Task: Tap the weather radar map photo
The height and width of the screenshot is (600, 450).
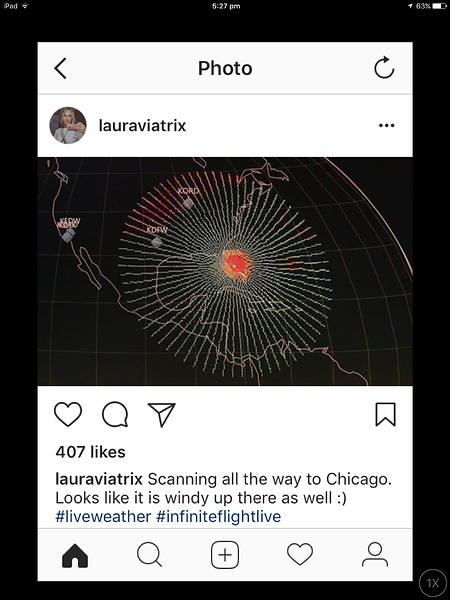Action: [x=225, y=271]
